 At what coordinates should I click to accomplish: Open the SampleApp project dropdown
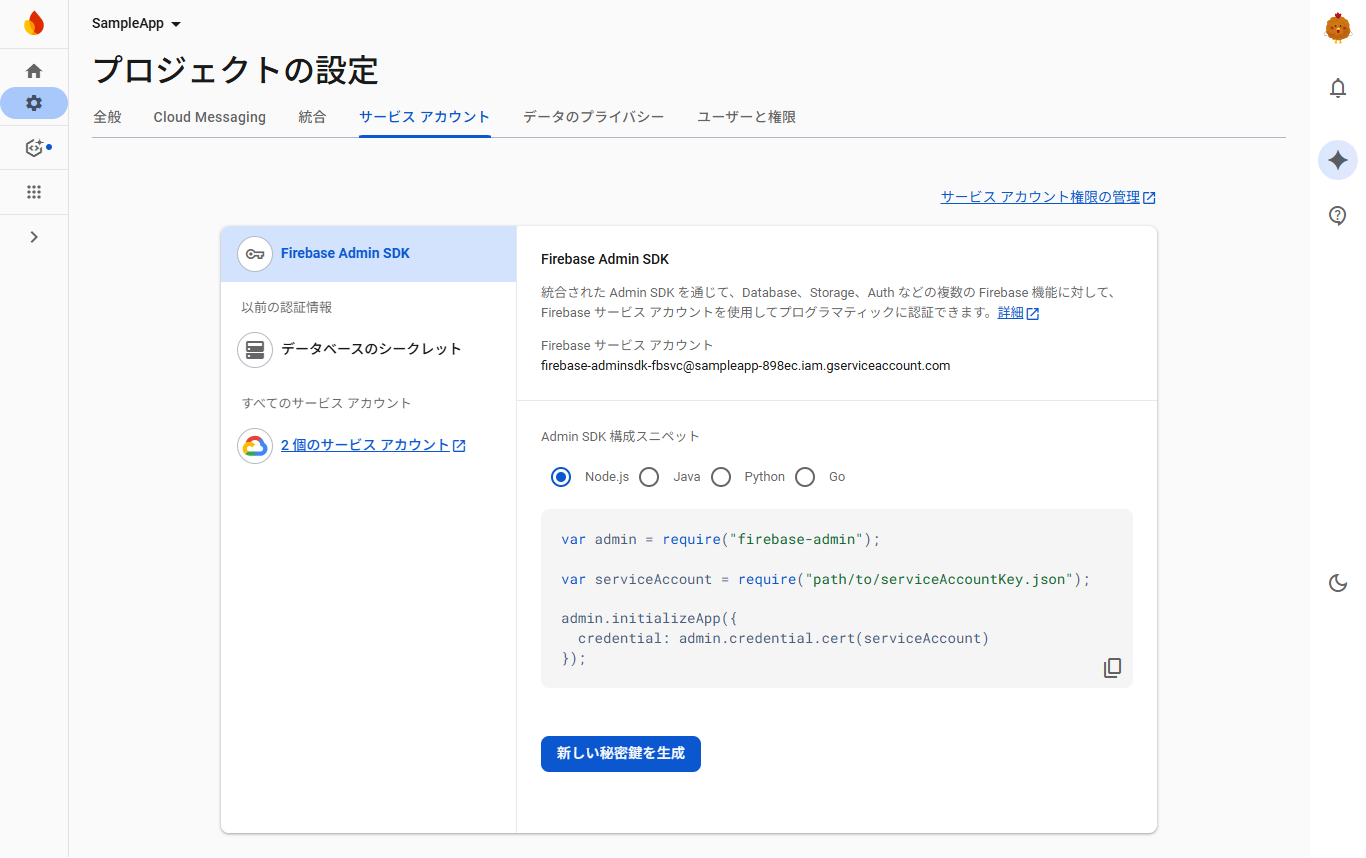[136, 24]
